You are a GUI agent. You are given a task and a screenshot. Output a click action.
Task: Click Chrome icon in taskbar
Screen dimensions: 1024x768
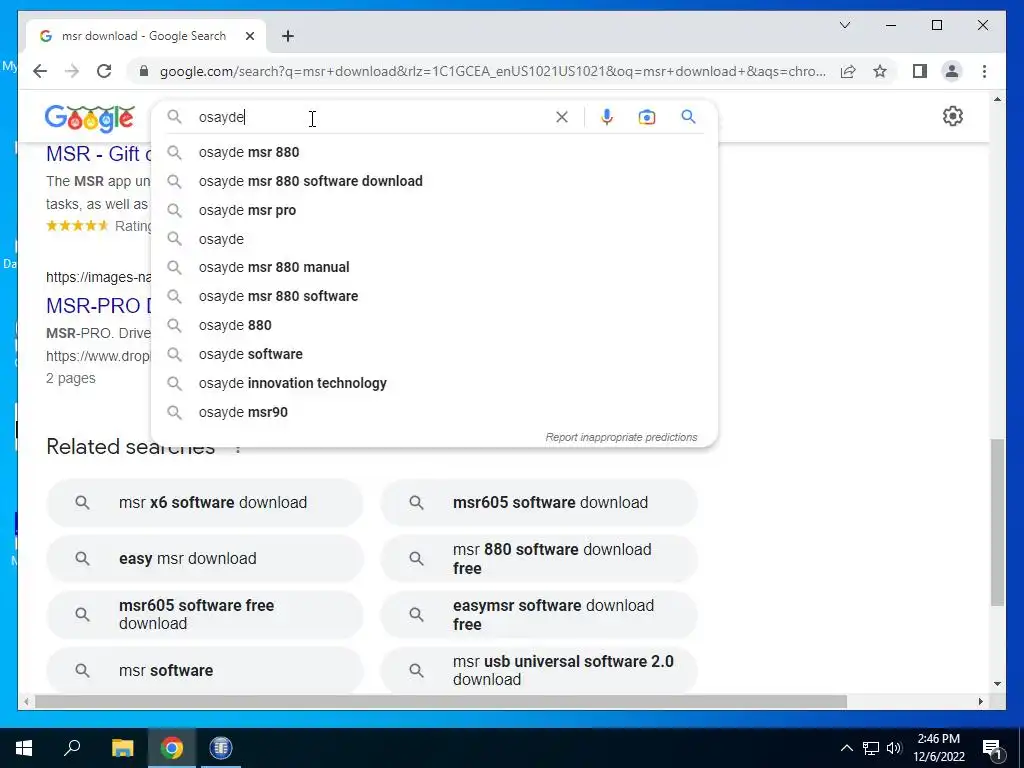[x=172, y=748]
